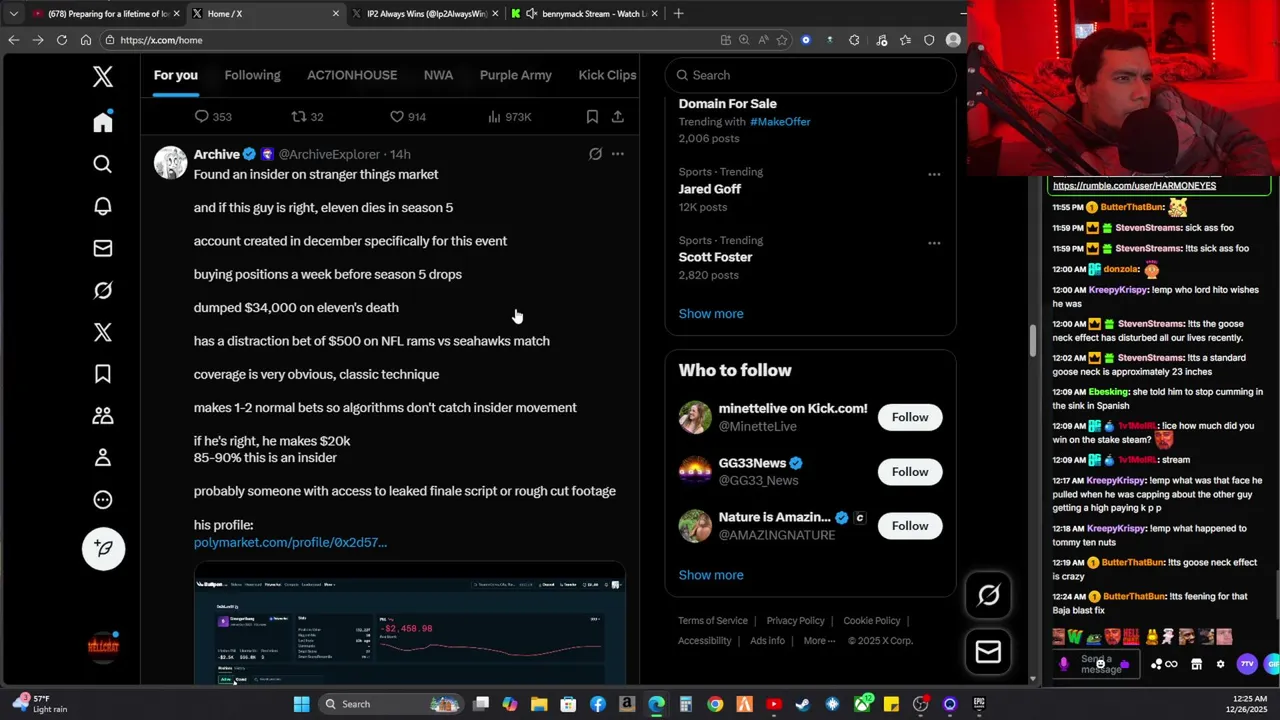
Task: Switch to IP2 Always Wins browser tab
Action: pyautogui.click(x=424, y=14)
